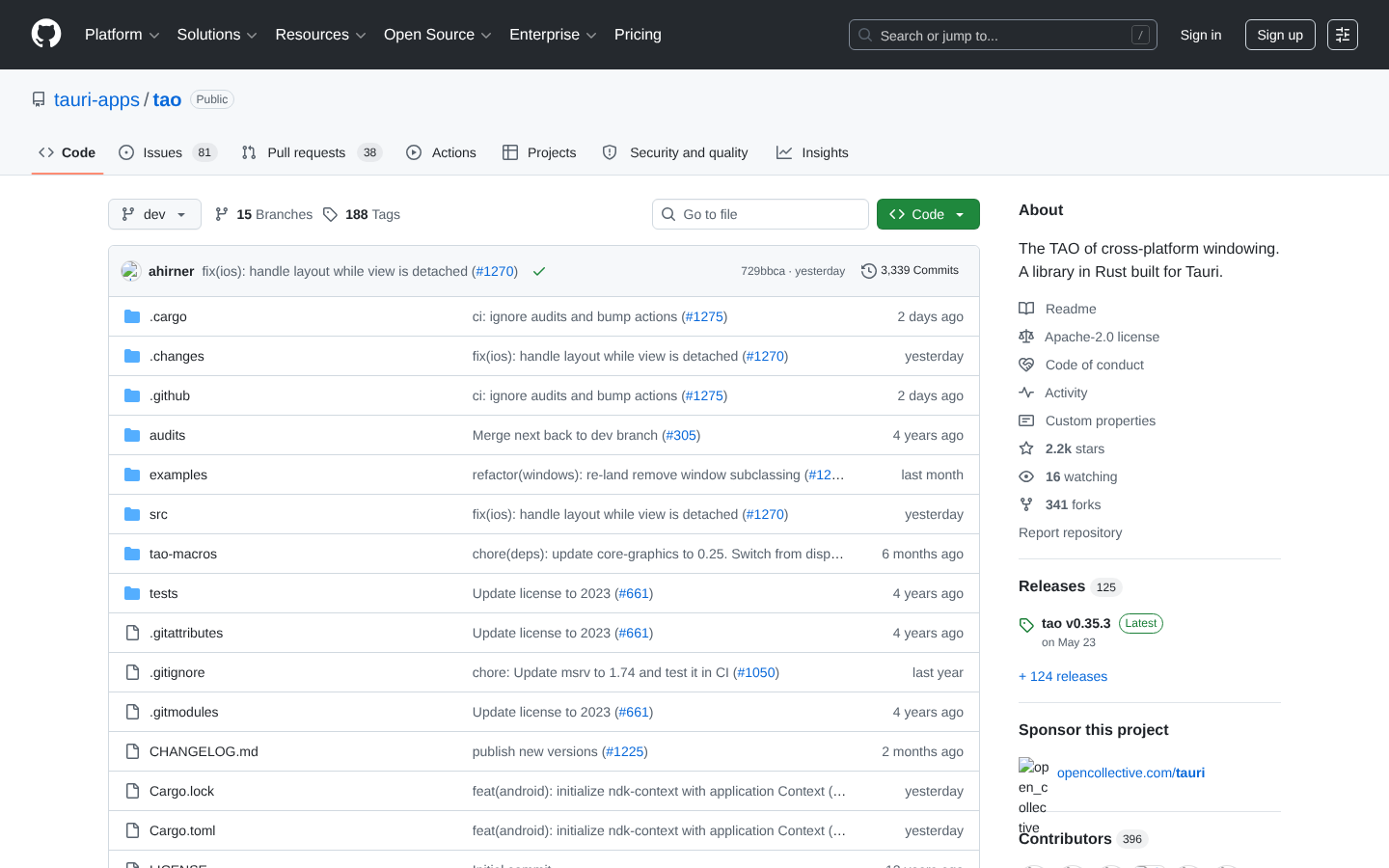Open the dev branch selector dropdown
This screenshot has height=868, width=1389.
coord(154,214)
